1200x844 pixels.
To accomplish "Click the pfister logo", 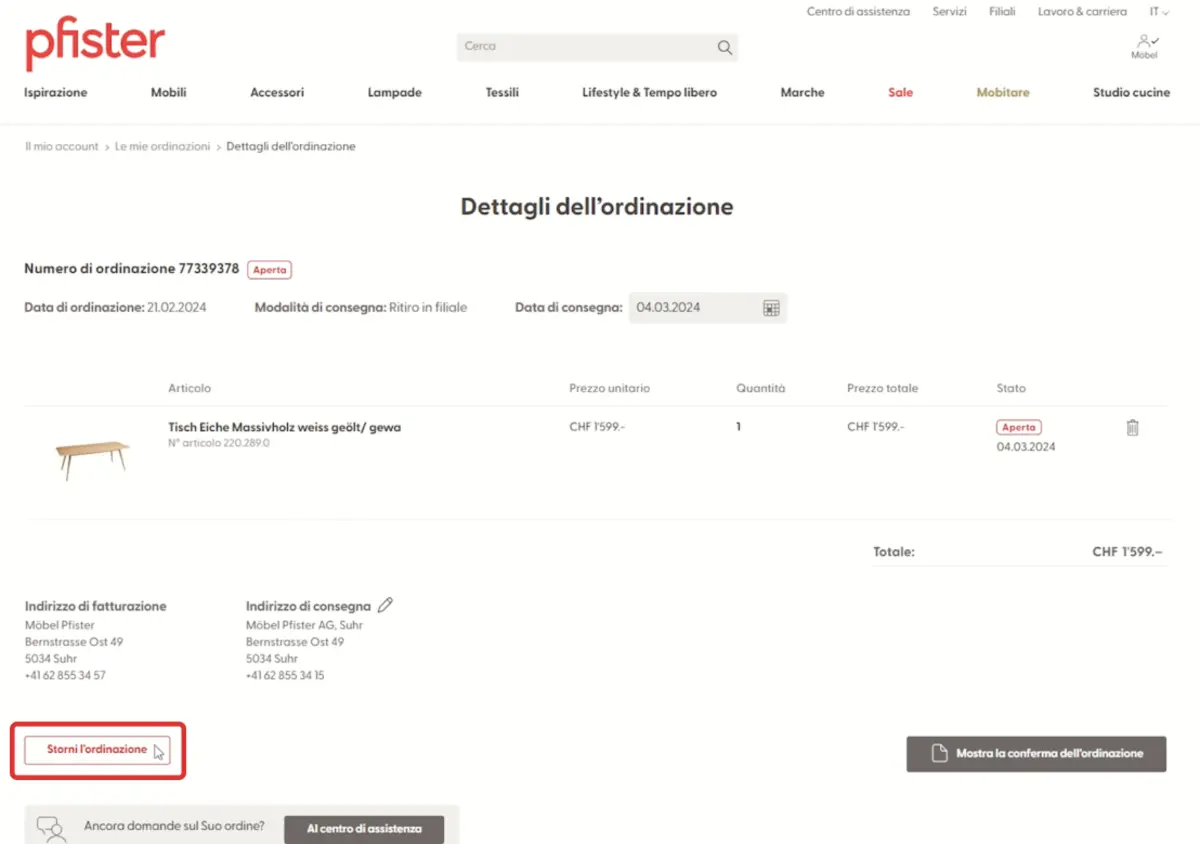I will [95, 45].
